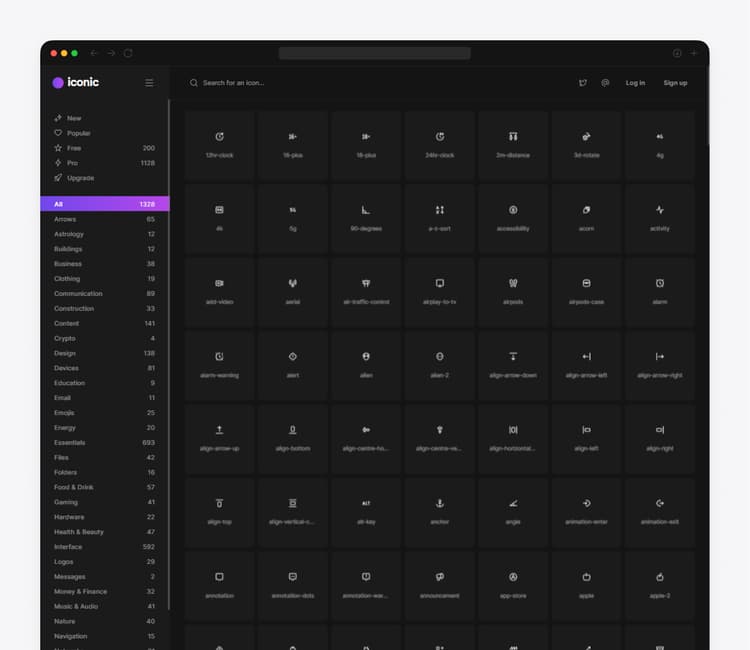Open the Arrows category
750x650 pixels.
pyautogui.click(x=104, y=219)
